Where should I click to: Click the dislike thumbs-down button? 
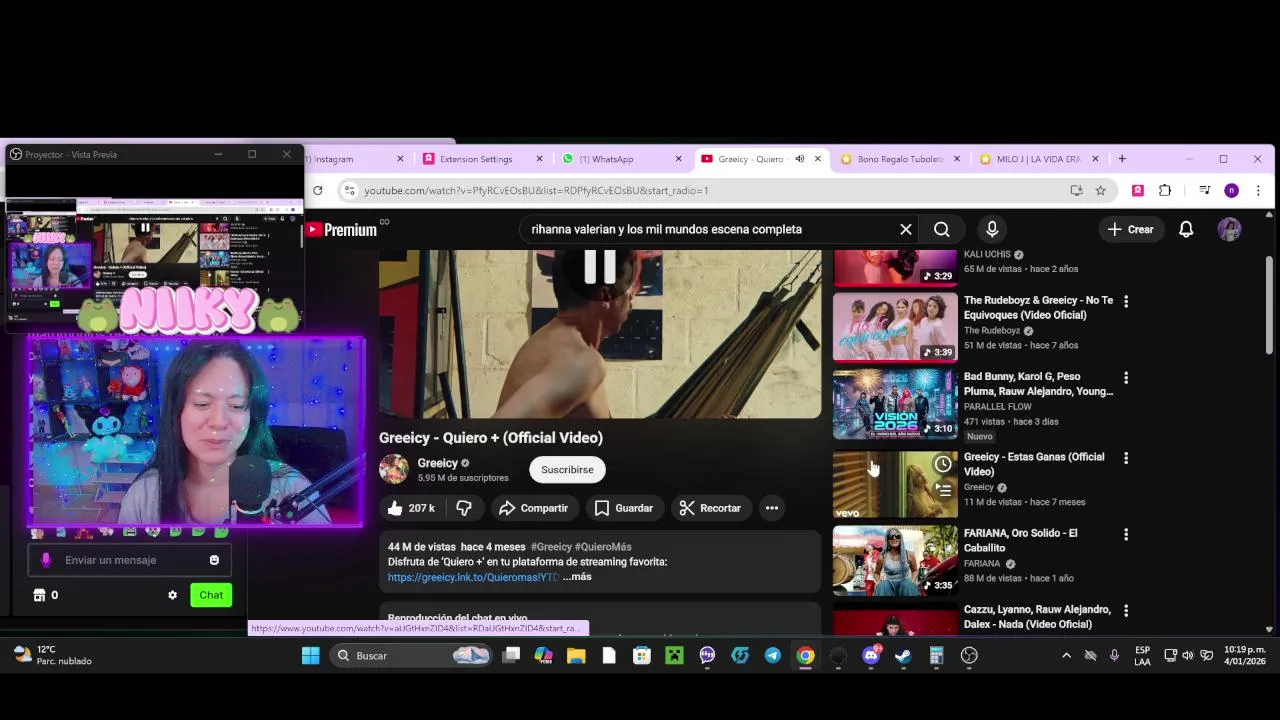464,508
